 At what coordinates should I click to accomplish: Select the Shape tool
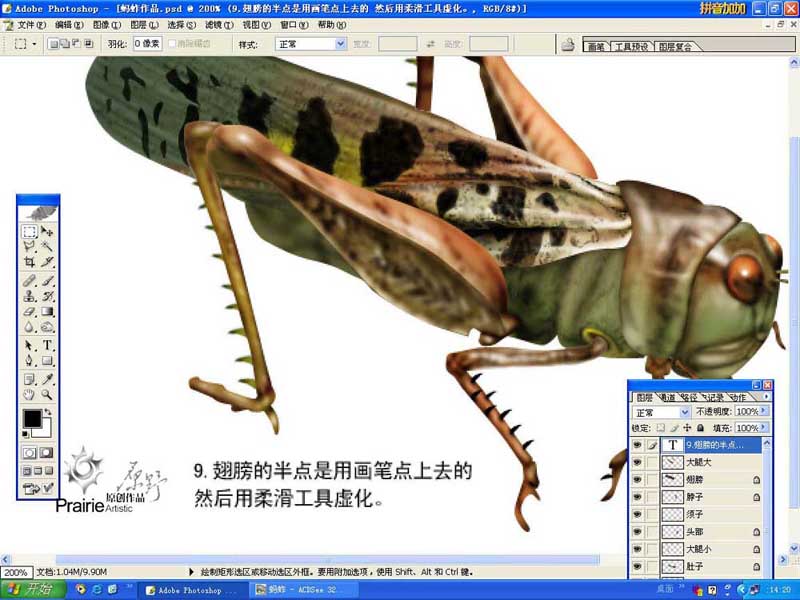click(47, 361)
